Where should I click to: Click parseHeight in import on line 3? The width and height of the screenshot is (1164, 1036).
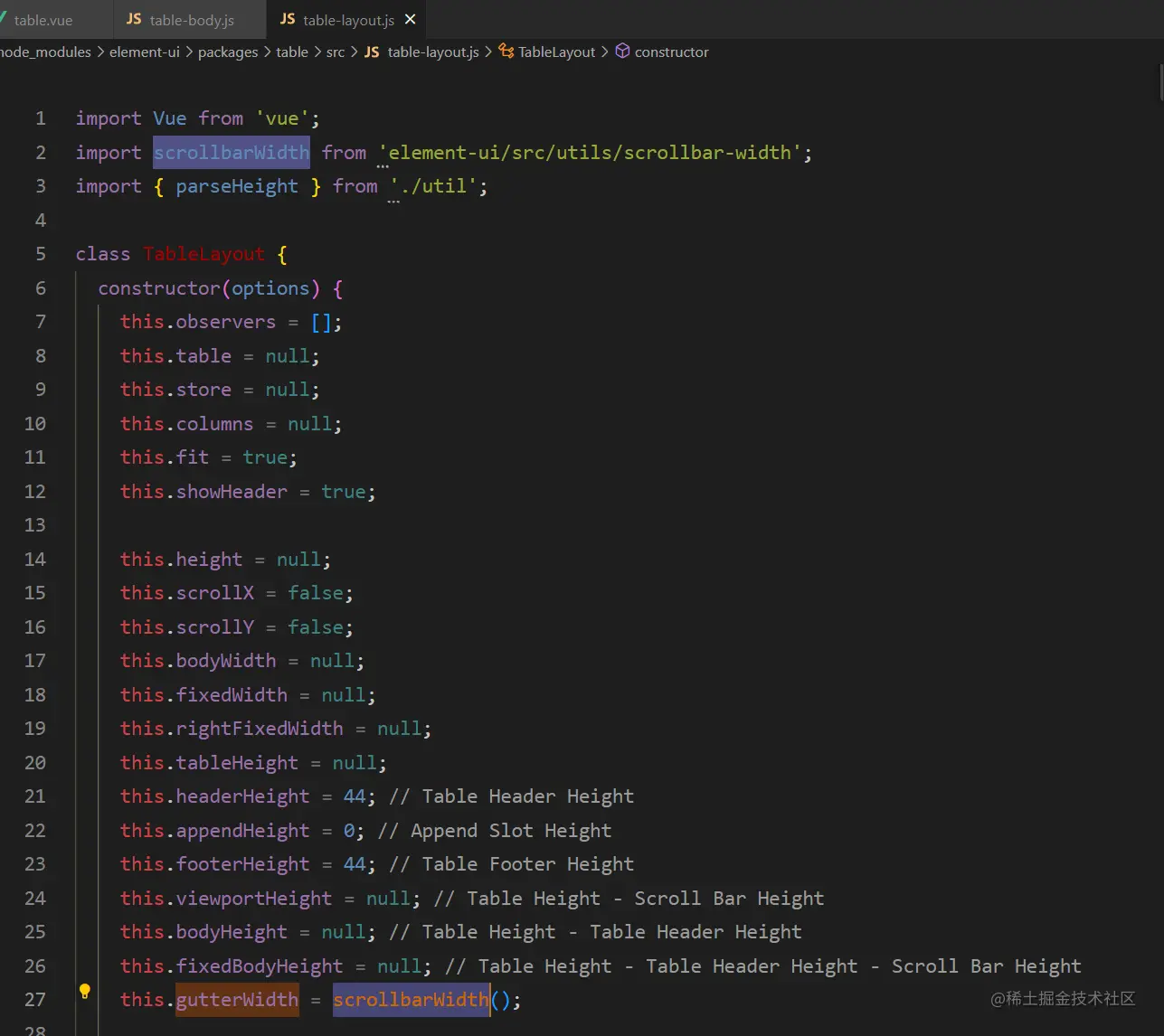tap(237, 186)
